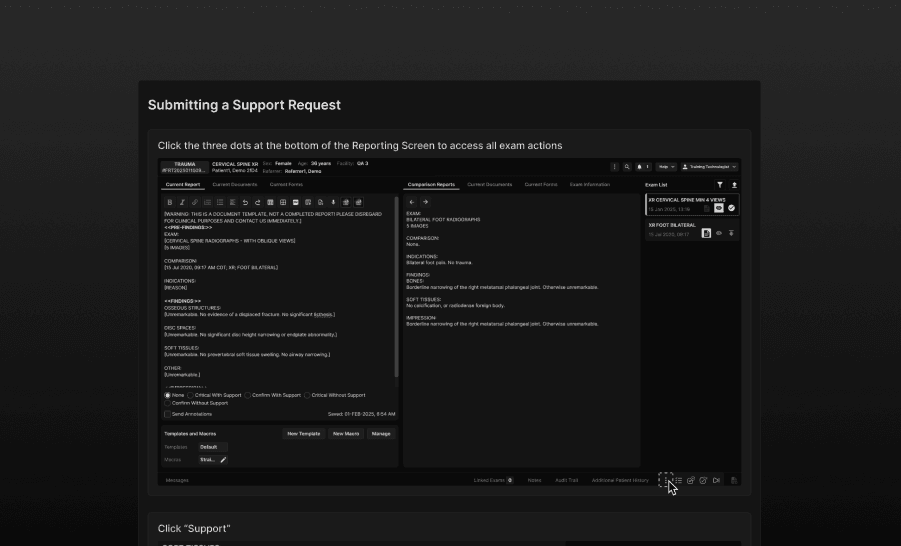Redo the last report edit
Image resolution: width=901 pixels, height=546 pixels.
(x=257, y=202)
